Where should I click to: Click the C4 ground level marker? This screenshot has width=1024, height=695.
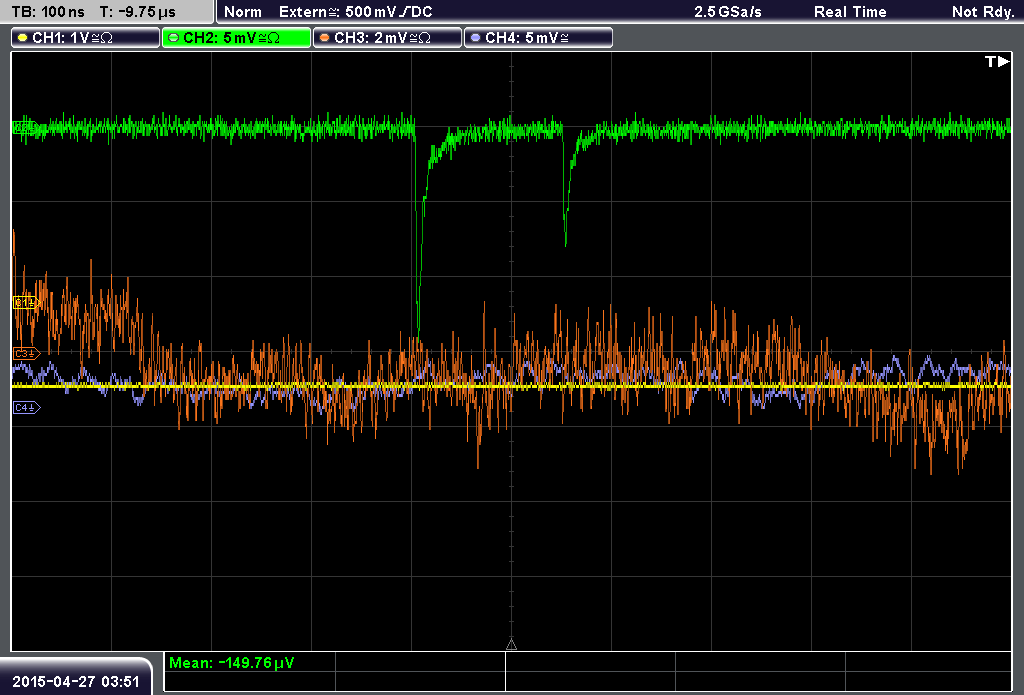26,408
